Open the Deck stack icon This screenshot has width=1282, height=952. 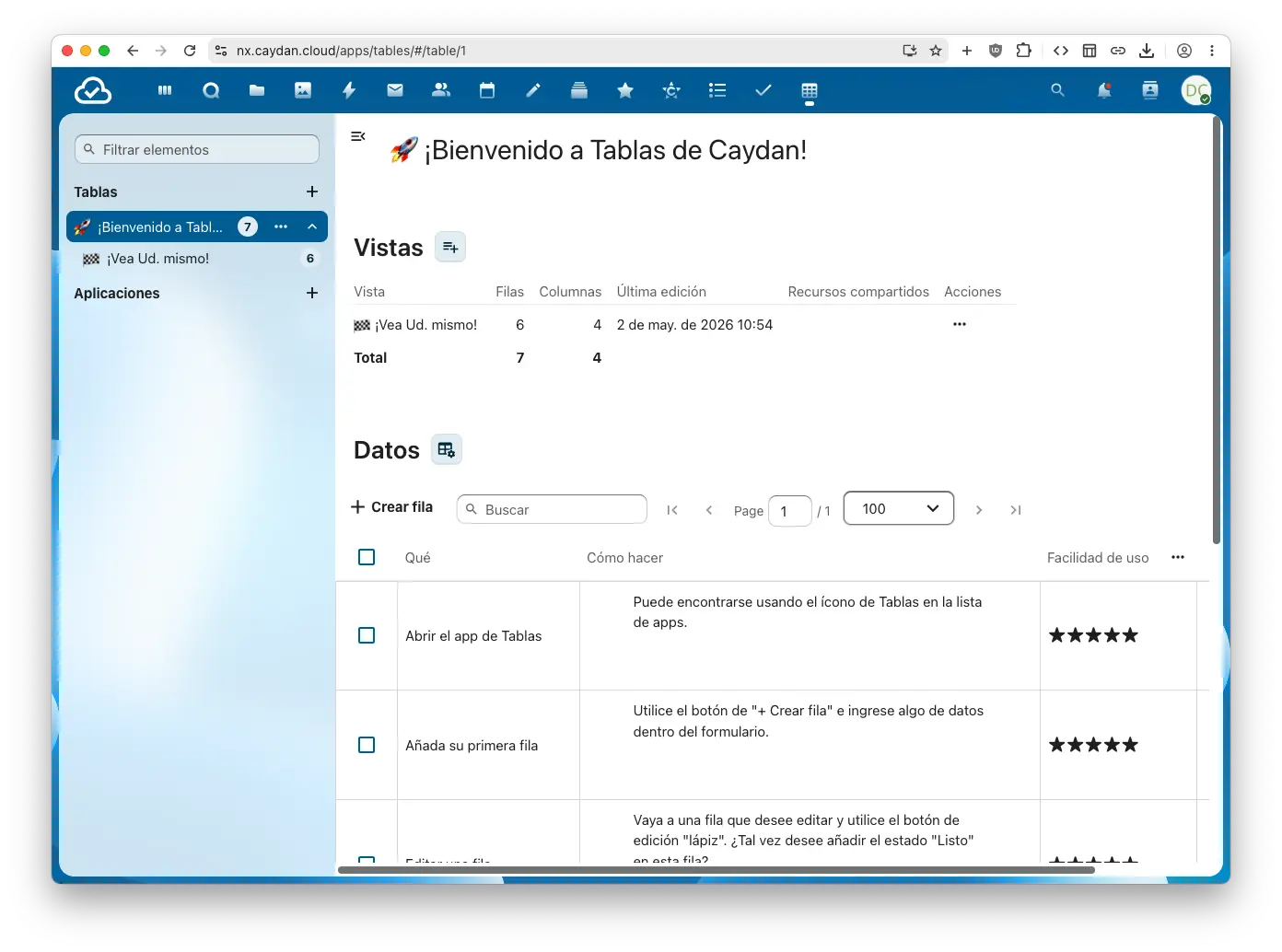[579, 90]
